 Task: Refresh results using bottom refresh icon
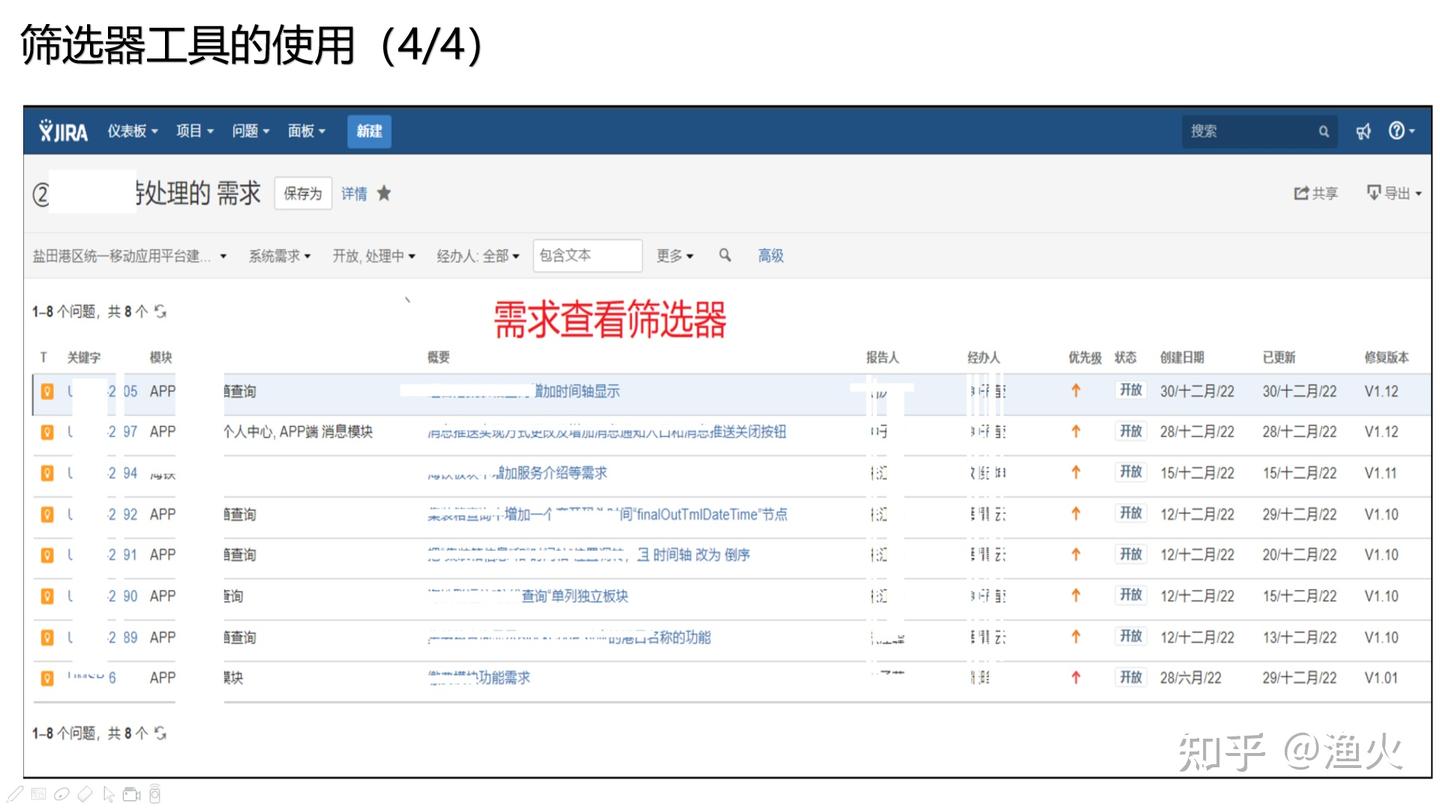point(161,734)
